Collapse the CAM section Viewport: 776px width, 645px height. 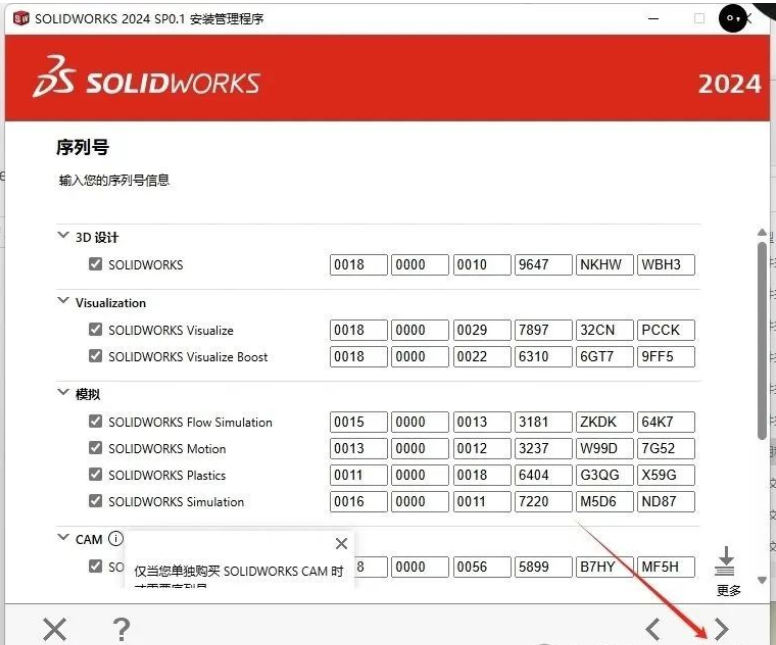coord(63,537)
